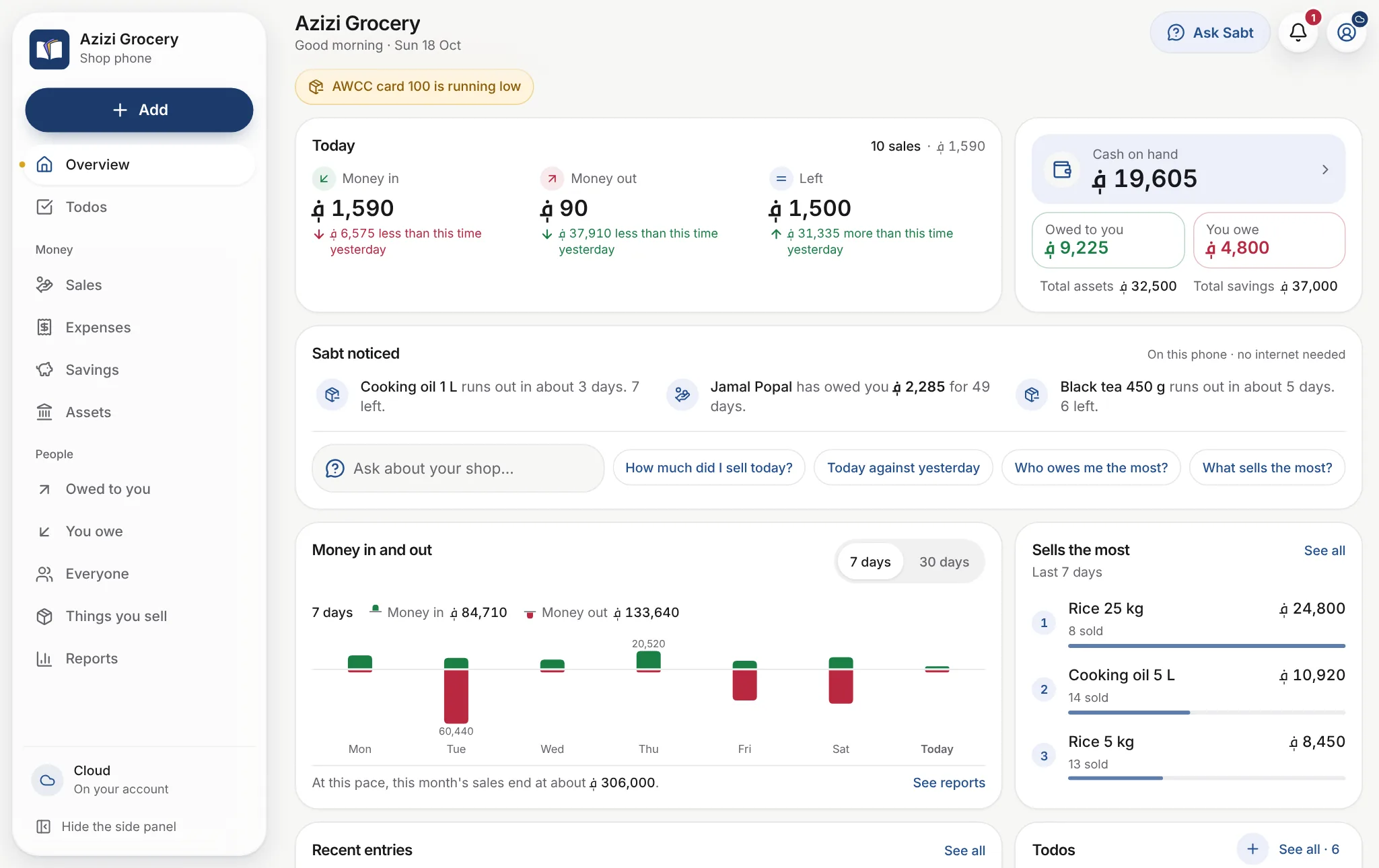The width and height of the screenshot is (1379, 868).
Task: Click the Expenses receipt icon
Action: (x=44, y=327)
